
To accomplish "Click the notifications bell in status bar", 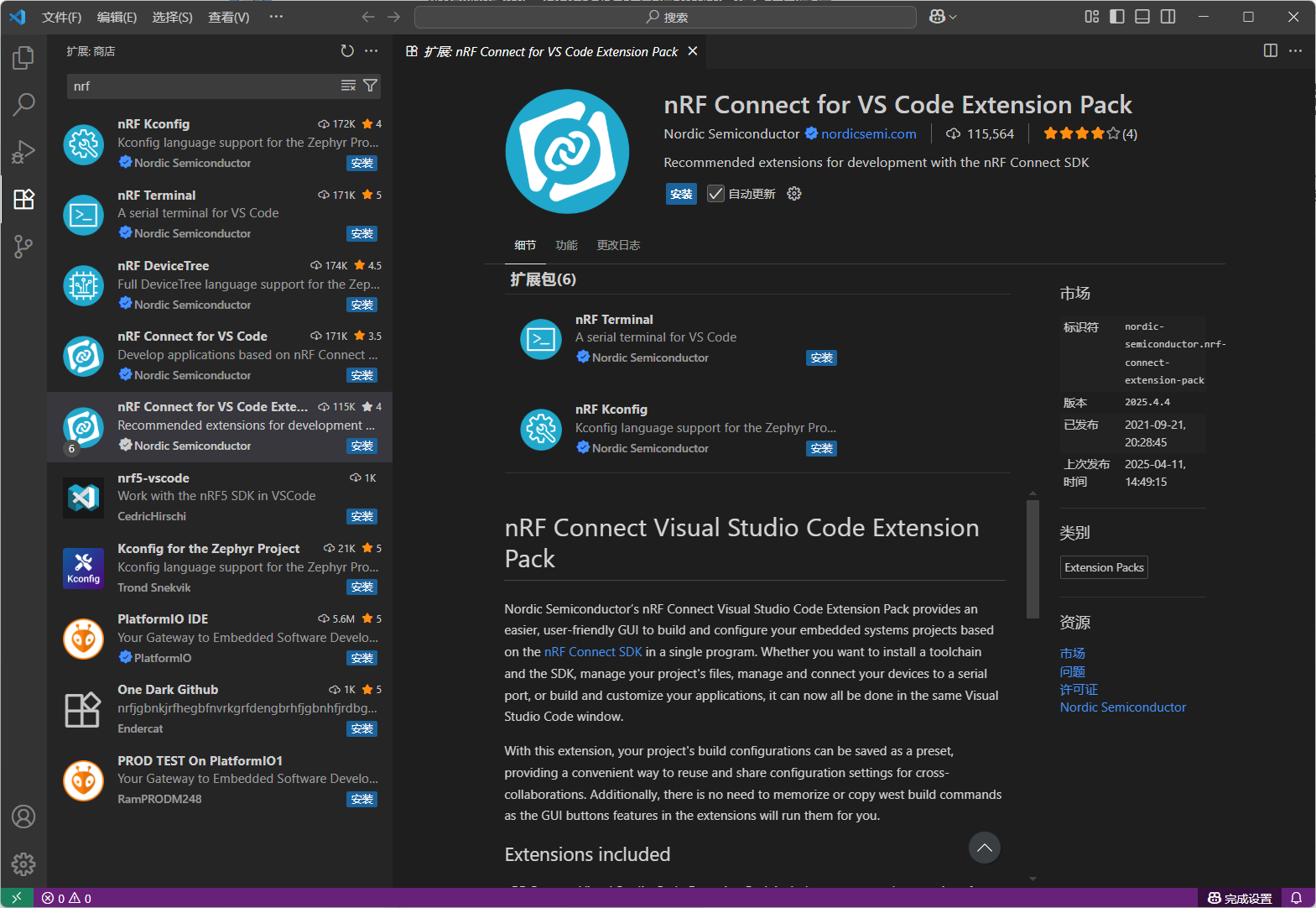I will pos(1296,898).
